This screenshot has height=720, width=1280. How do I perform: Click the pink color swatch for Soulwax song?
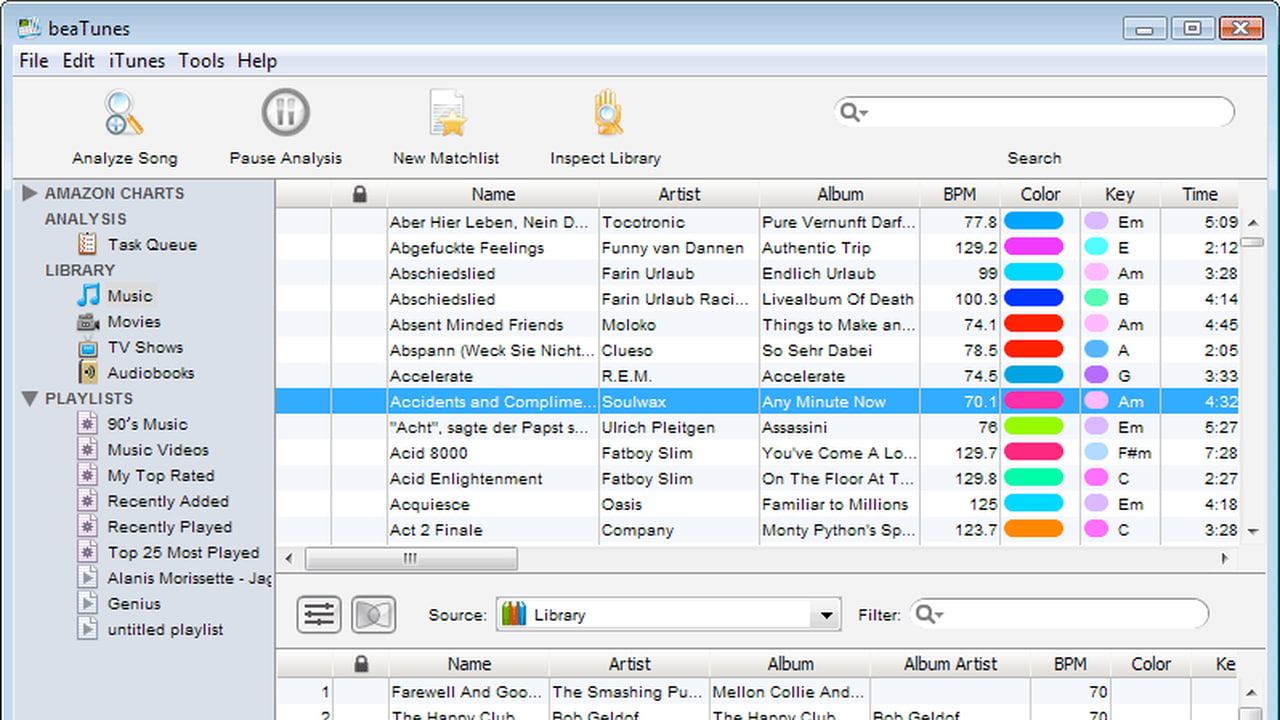click(1033, 402)
